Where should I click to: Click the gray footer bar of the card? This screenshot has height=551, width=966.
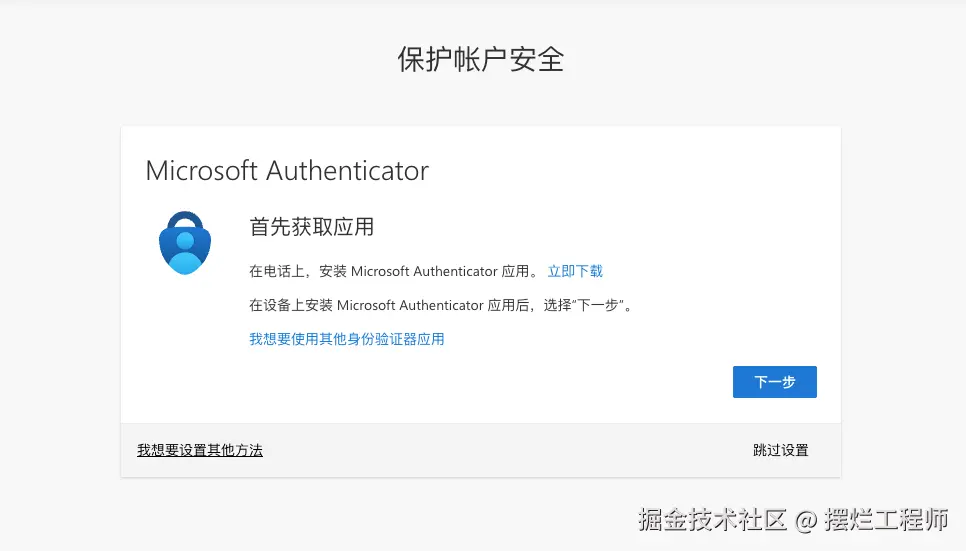(x=500, y=451)
